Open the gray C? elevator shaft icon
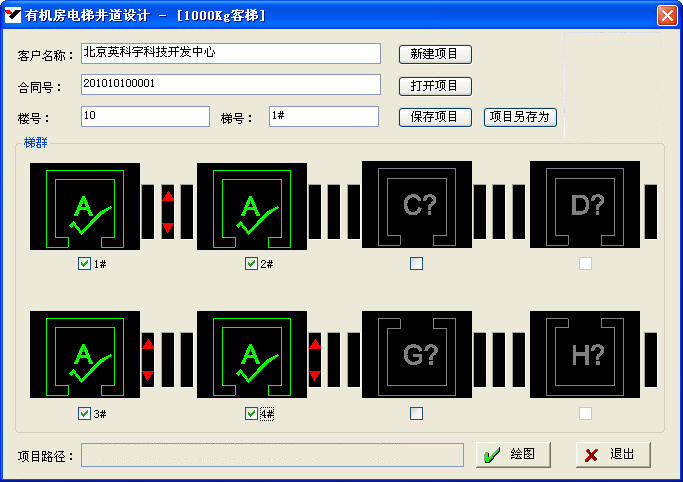 click(417, 206)
